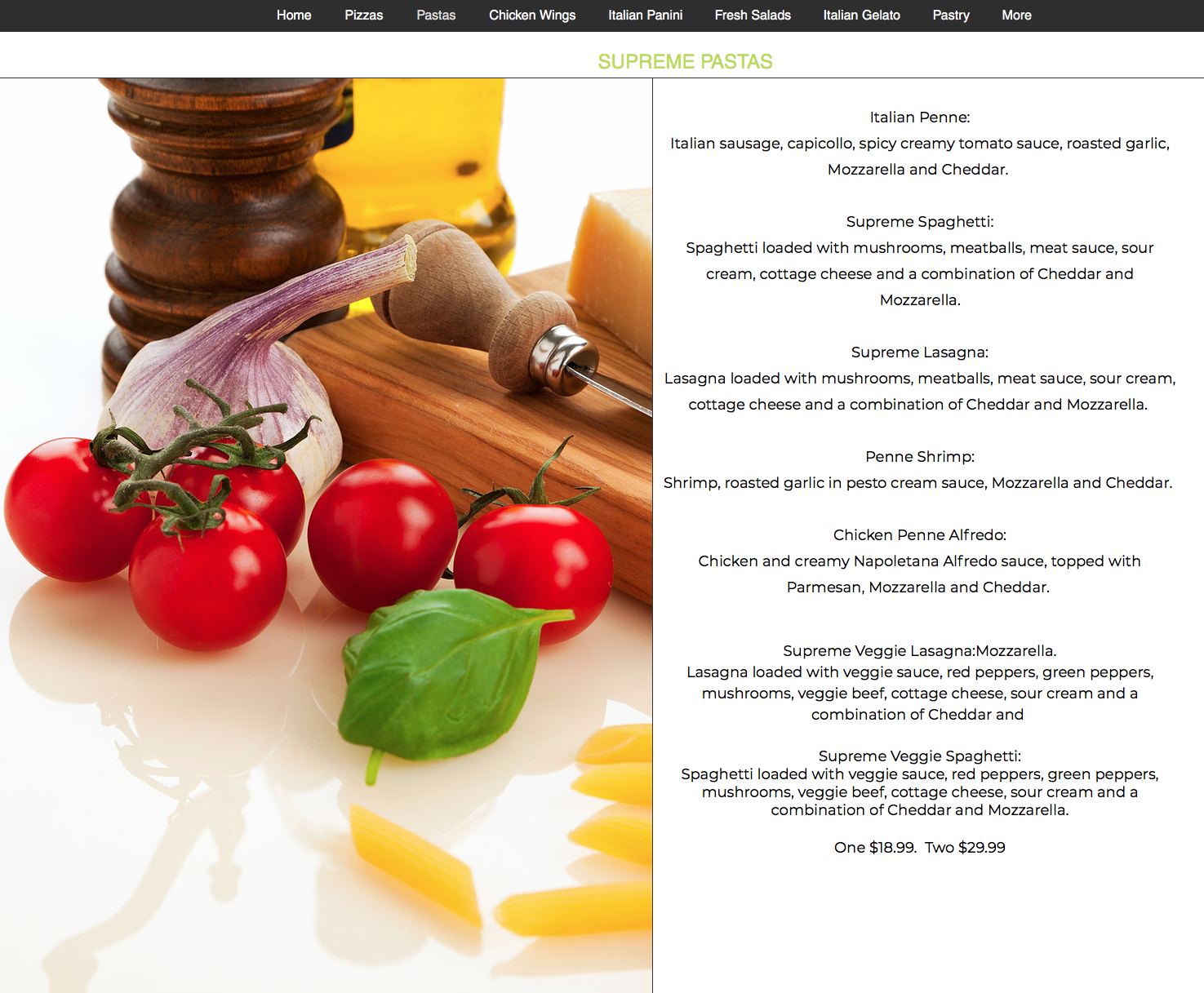Select the Penne Shrimp menu title

coord(919,457)
